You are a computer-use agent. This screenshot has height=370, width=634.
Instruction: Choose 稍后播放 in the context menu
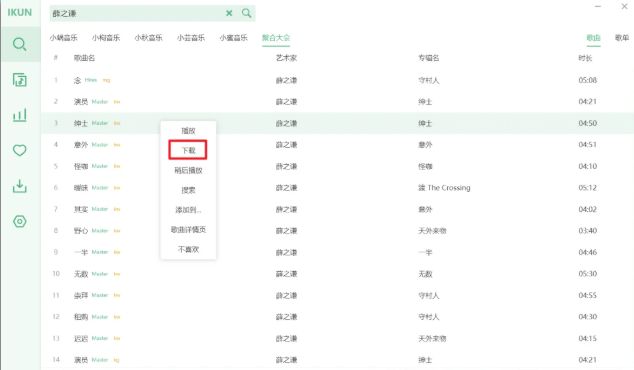point(188,170)
